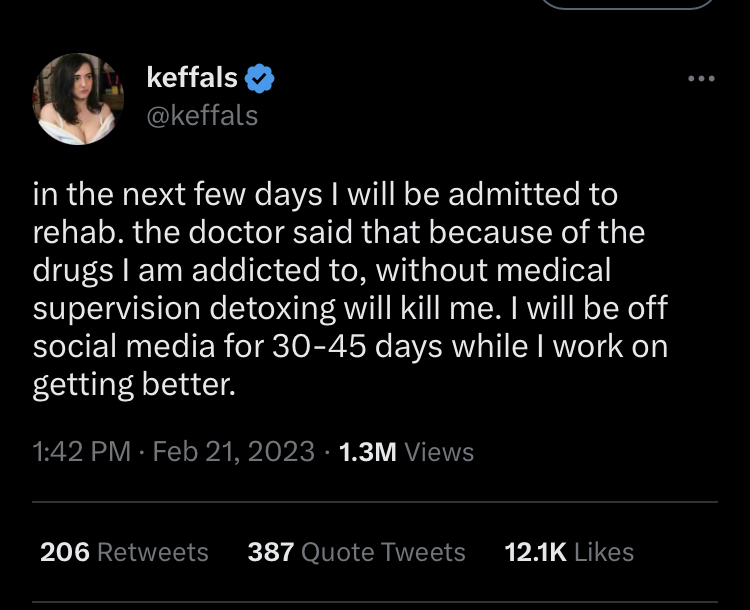Click the tweet body text
Image resolution: width=750 pixels, height=610 pixels.
coord(350,288)
